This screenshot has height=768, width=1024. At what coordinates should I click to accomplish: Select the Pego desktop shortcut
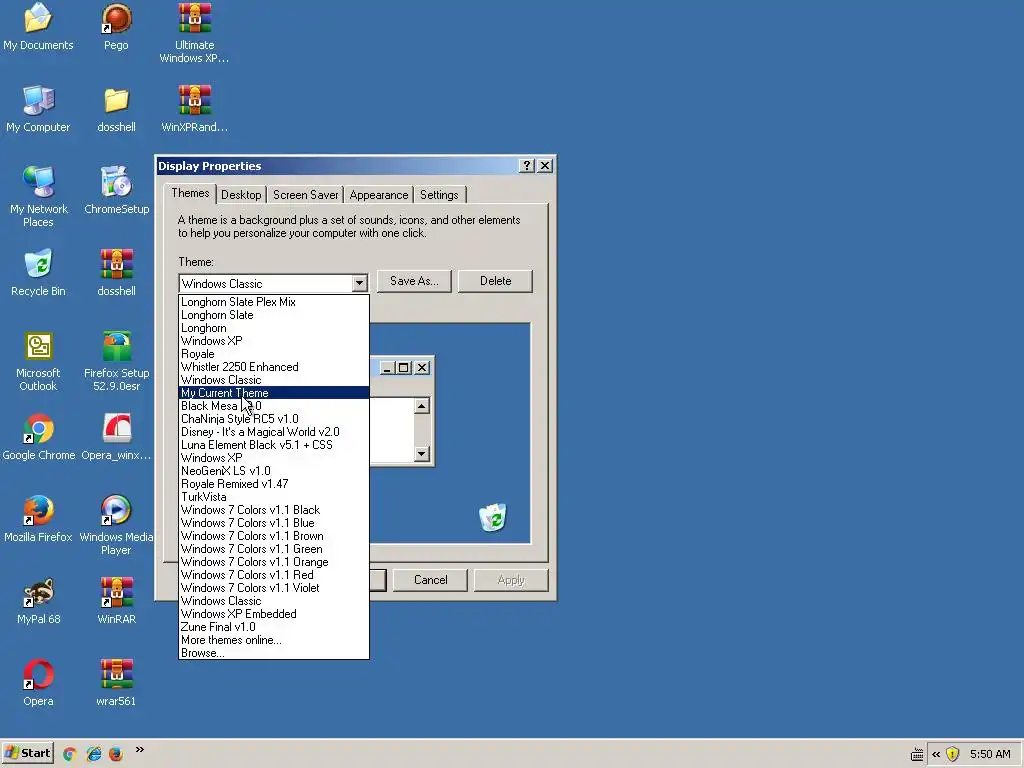tap(116, 27)
